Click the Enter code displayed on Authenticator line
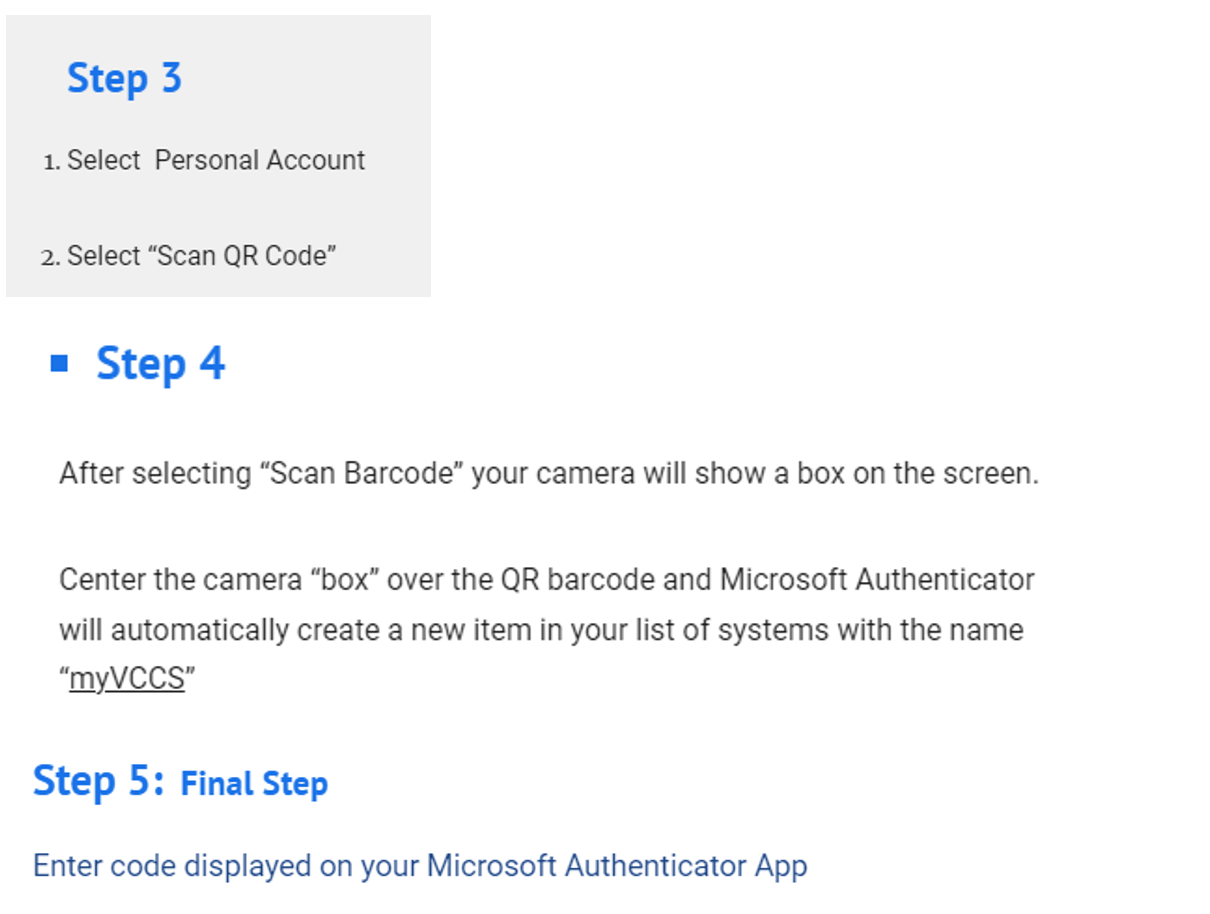 420,865
